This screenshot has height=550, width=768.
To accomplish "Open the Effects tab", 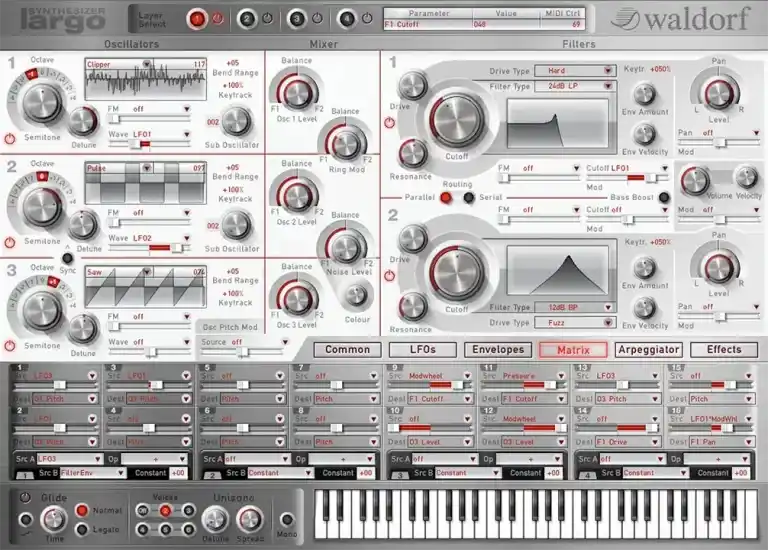I will pos(724,350).
